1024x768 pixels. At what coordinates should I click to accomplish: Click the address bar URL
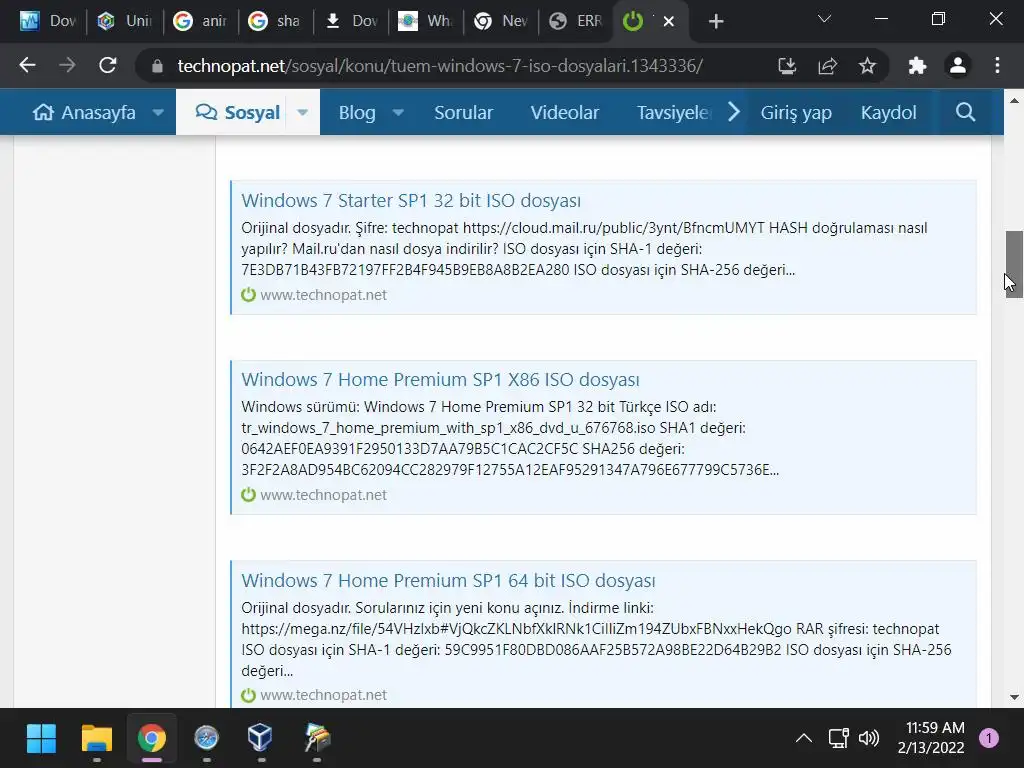(x=440, y=66)
